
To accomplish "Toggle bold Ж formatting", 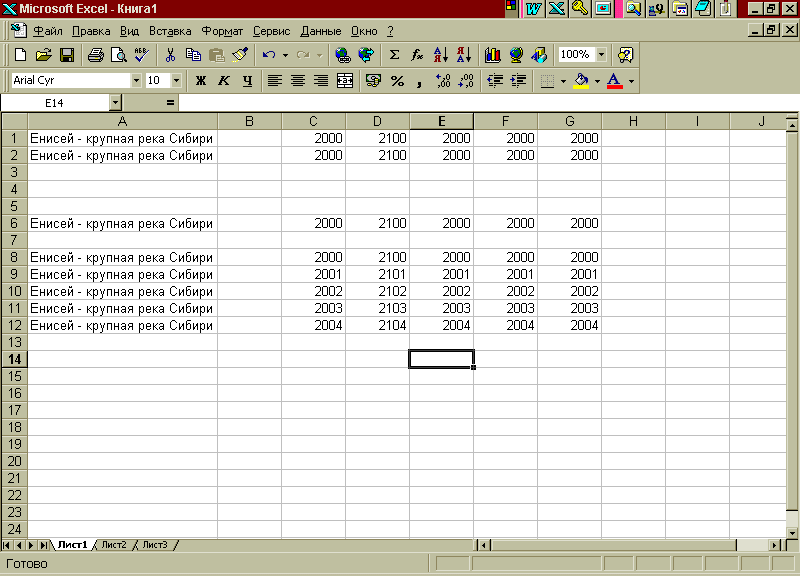I will click(201, 81).
